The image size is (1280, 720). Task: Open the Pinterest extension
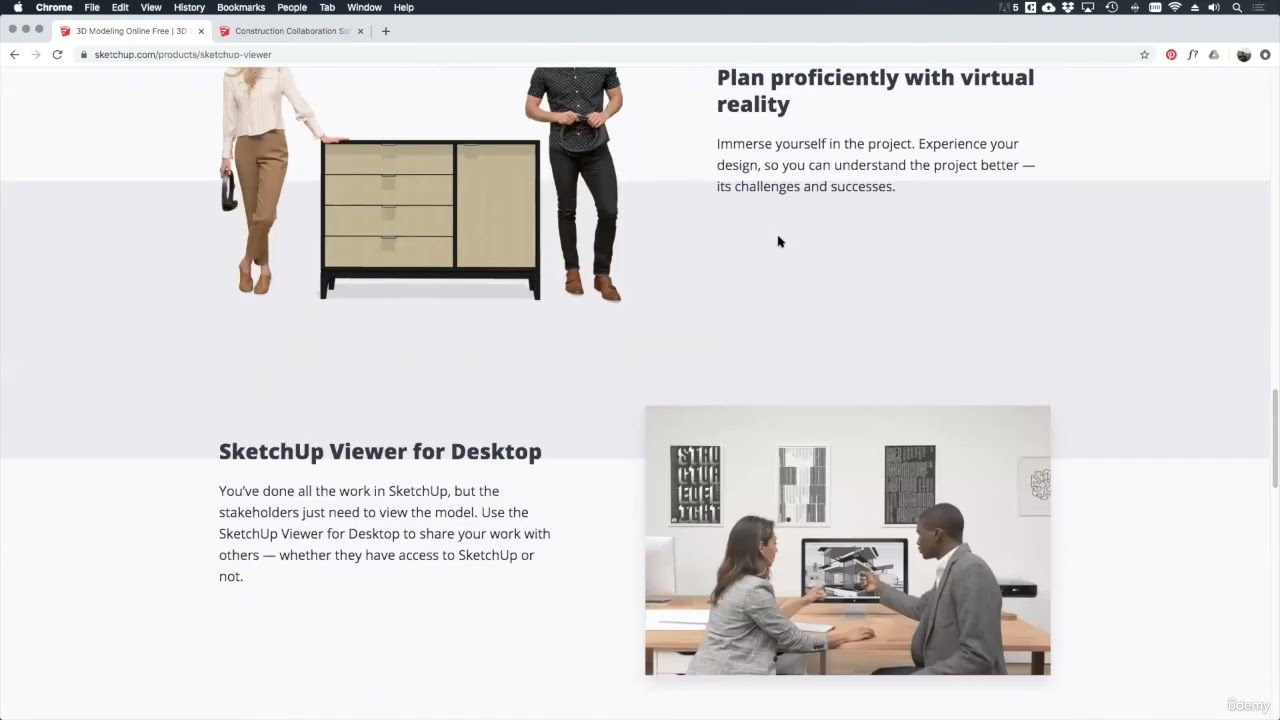point(1171,55)
